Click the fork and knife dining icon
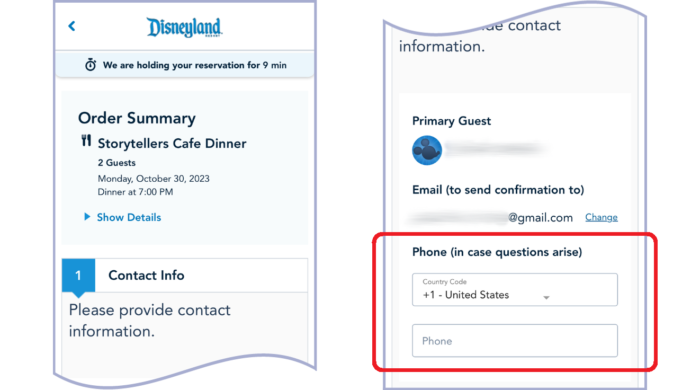Image resolution: width=700 pixels, height=390 pixels. [x=86, y=141]
